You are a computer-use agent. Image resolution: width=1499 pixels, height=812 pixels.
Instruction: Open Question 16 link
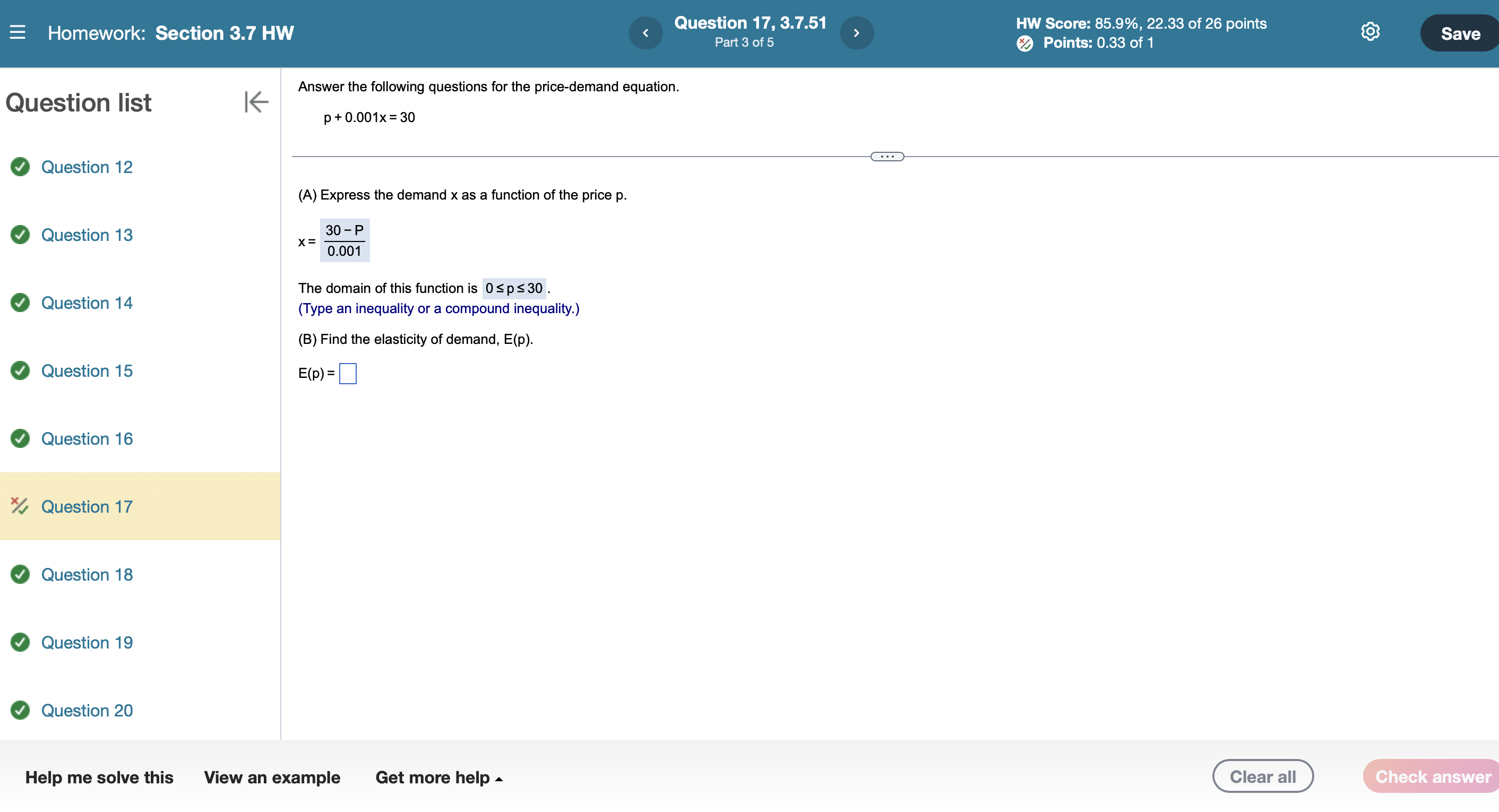87,438
